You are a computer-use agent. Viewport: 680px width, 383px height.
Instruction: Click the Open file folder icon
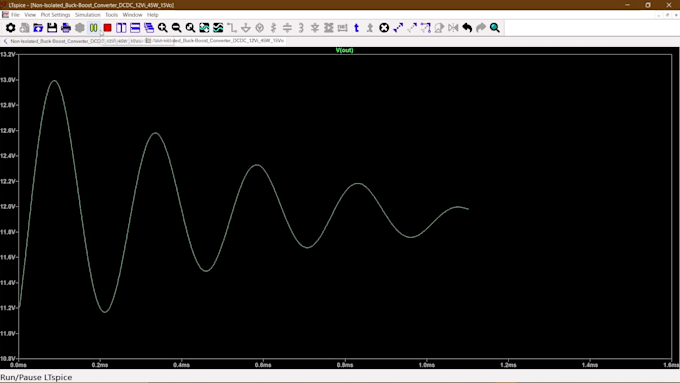click(x=38, y=28)
